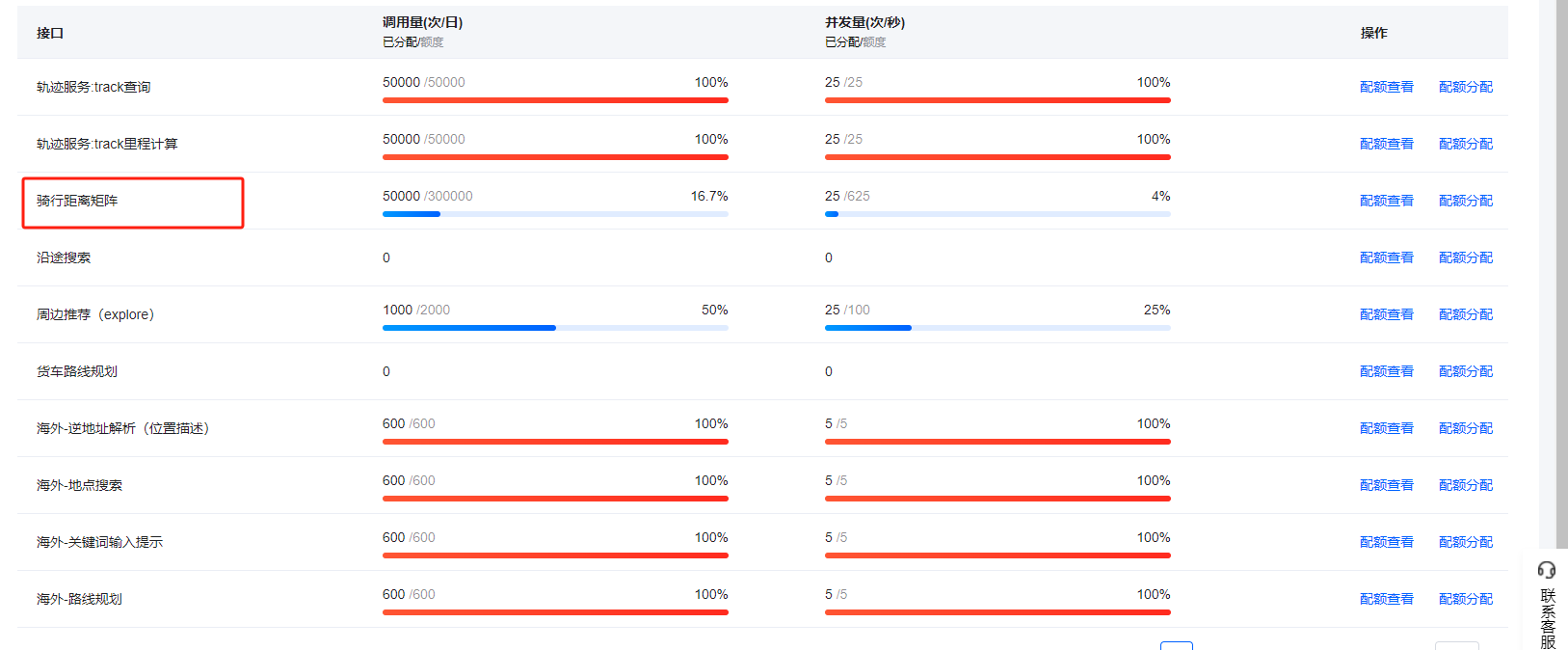
Task: Click 配额分配 for 骑行距离矩阵 row
Action: (x=1465, y=201)
